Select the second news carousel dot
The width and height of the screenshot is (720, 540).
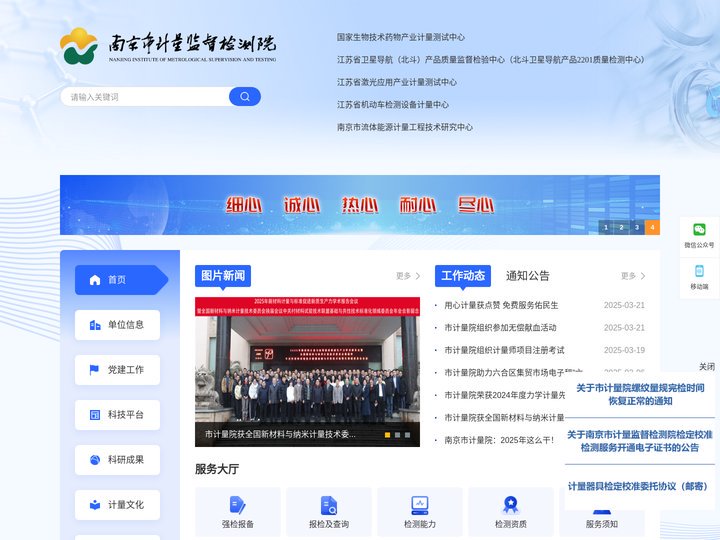coord(398,435)
